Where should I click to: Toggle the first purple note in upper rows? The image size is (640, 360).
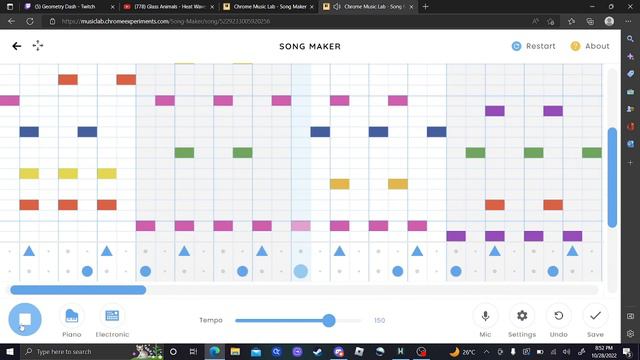pos(495,111)
